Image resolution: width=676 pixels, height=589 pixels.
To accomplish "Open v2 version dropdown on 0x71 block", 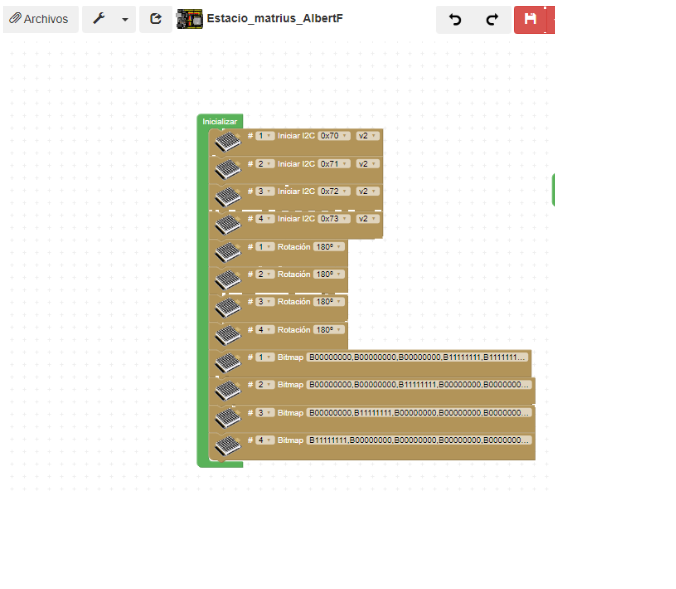I will tap(367, 163).
